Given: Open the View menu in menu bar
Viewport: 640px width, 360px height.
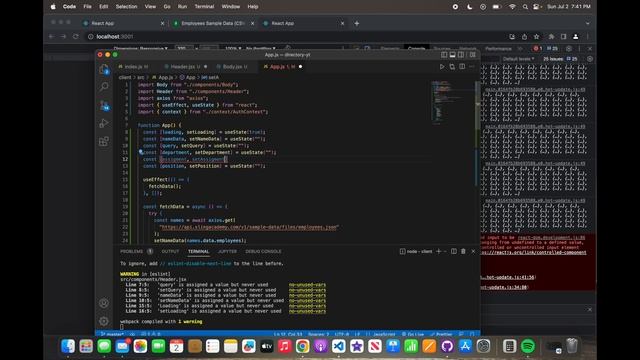Looking at the screenshot, I should pyautogui.click(x=150, y=7).
